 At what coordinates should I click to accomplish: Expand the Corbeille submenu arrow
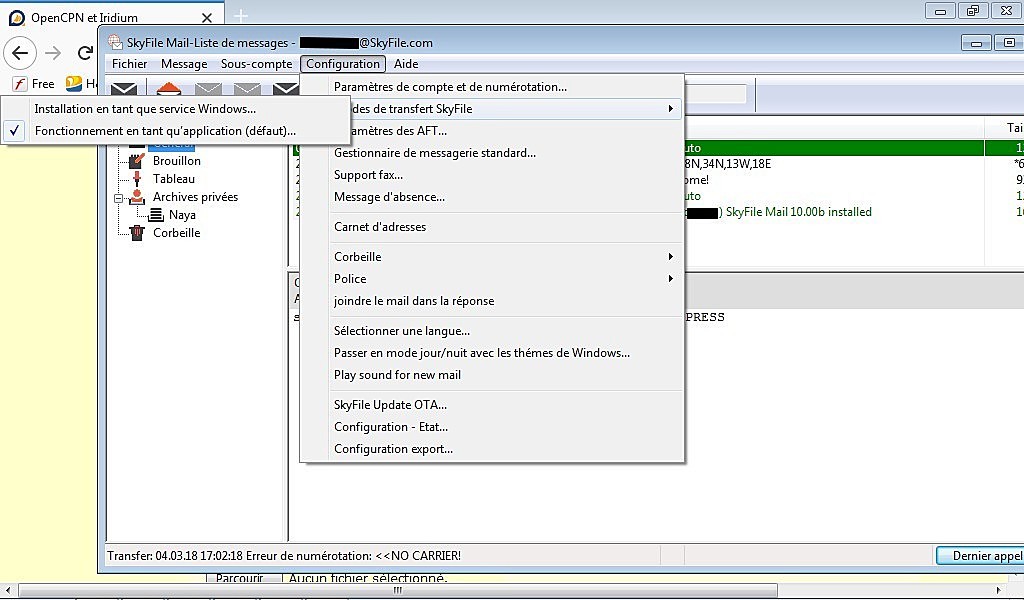[670, 257]
